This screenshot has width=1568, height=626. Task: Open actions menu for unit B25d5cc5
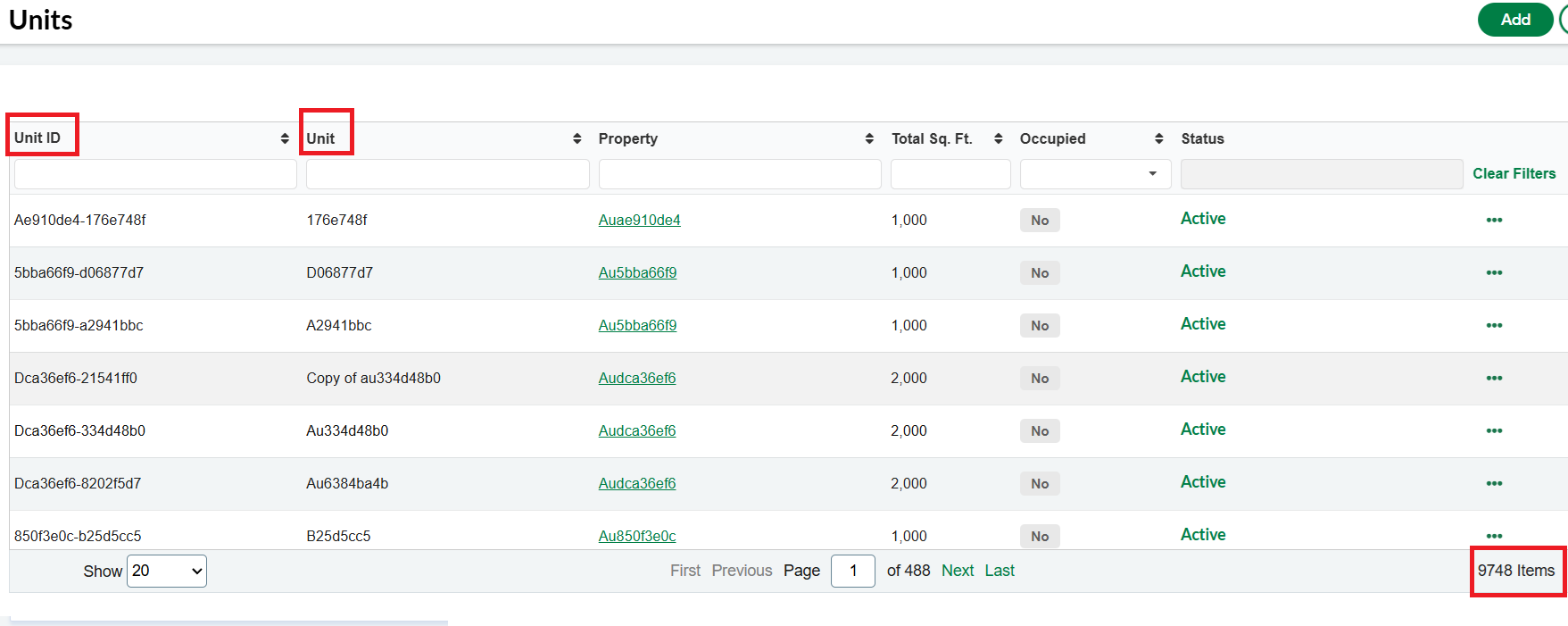tap(1494, 536)
